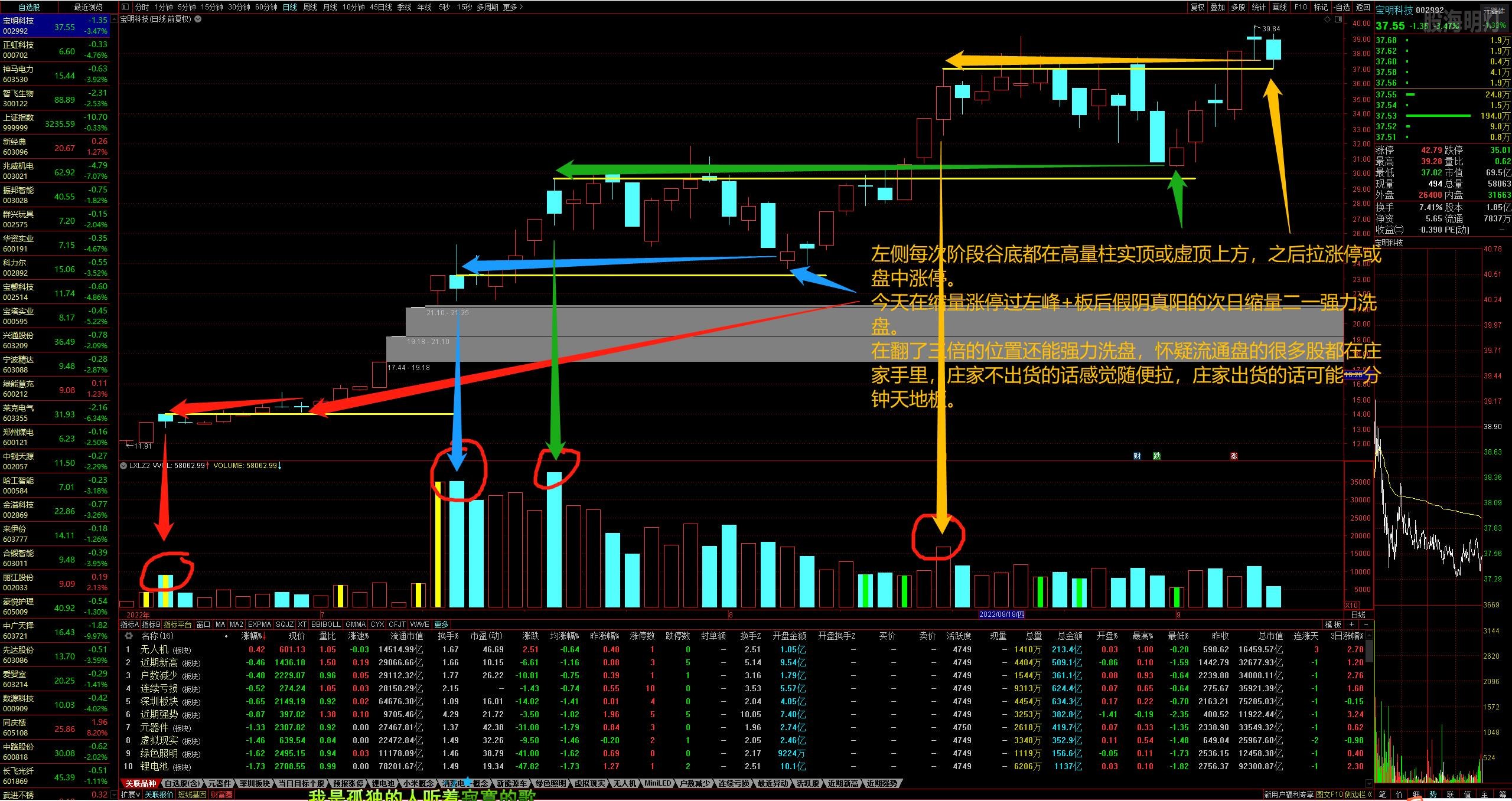Click the 窗口 window option in indicator bar
The image size is (1512, 801).
coord(203,624)
